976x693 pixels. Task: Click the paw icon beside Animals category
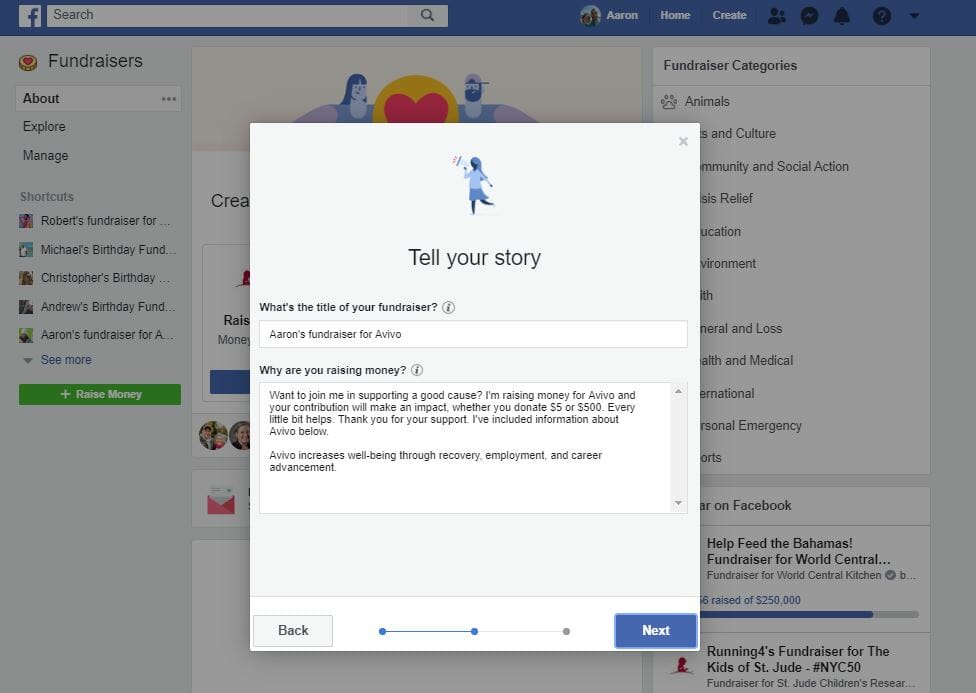[x=668, y=101]
